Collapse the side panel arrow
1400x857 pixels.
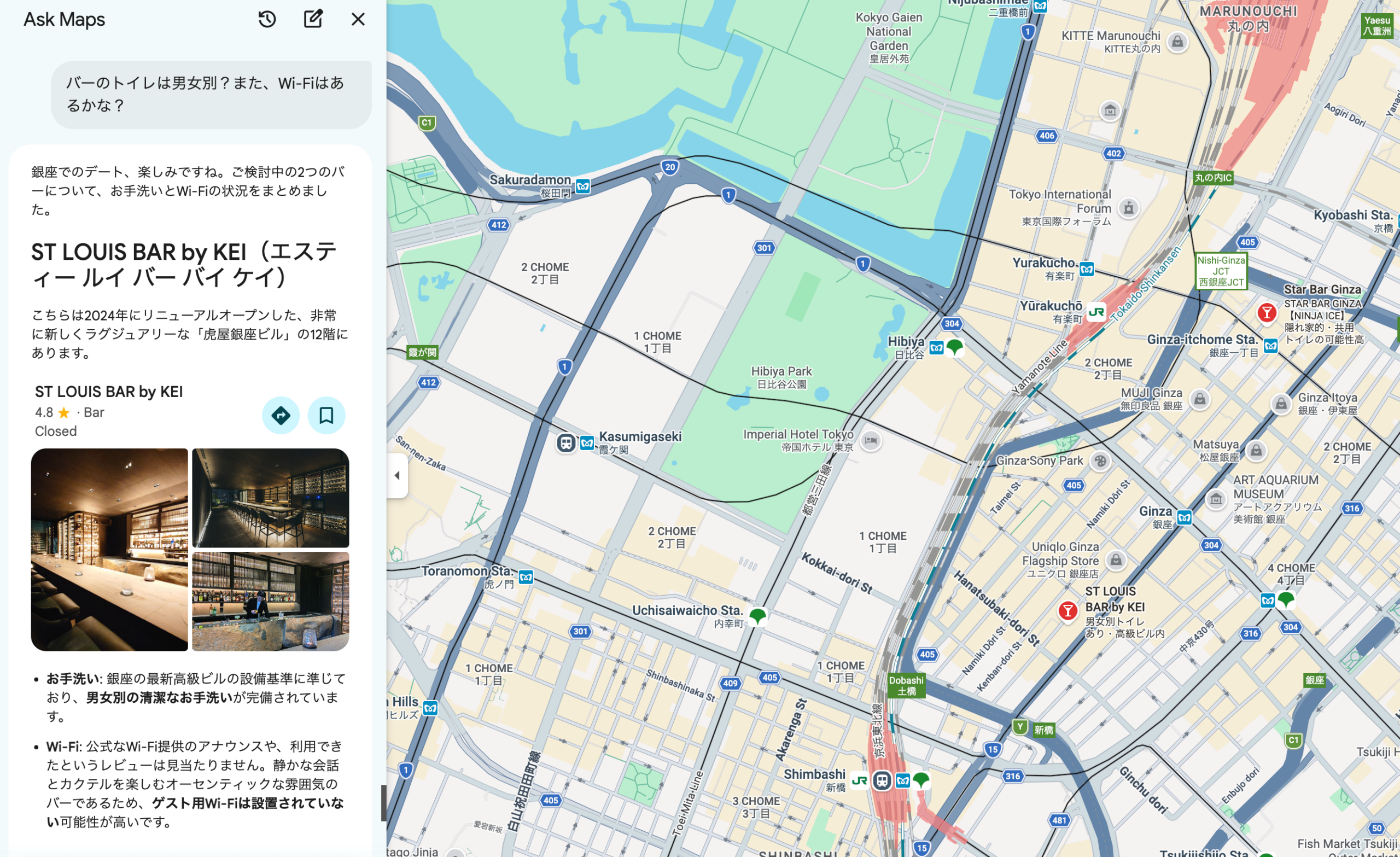[x=397, y=476]
